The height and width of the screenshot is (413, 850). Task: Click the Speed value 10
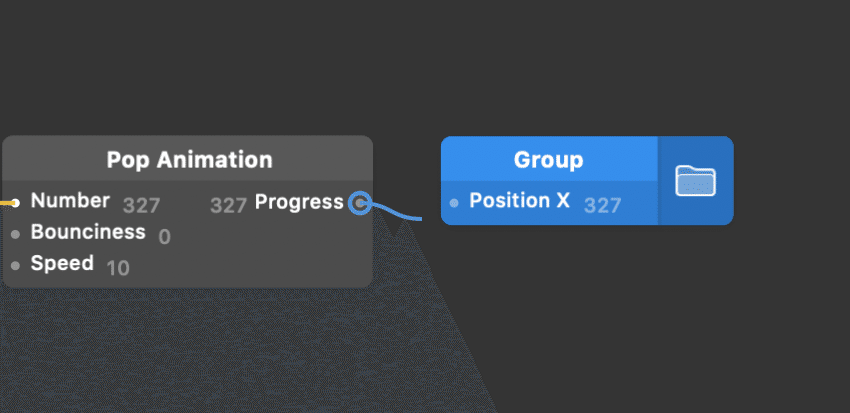pos(118,268)
